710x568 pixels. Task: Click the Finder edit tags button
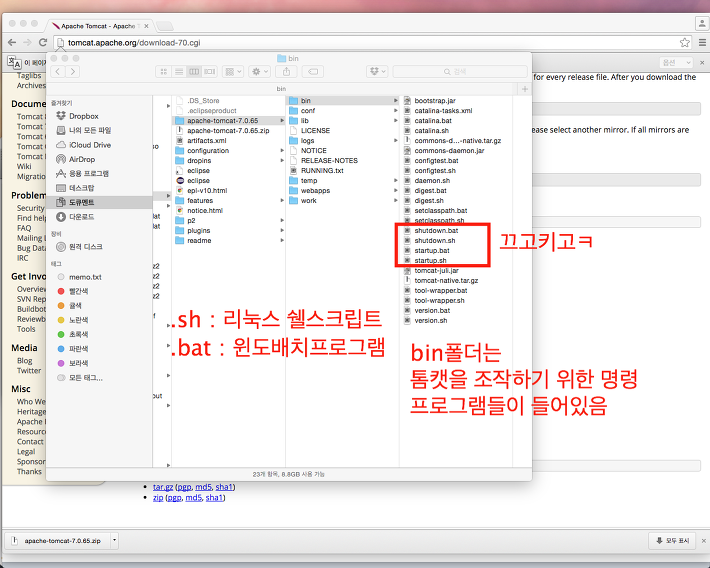(313, 72)
